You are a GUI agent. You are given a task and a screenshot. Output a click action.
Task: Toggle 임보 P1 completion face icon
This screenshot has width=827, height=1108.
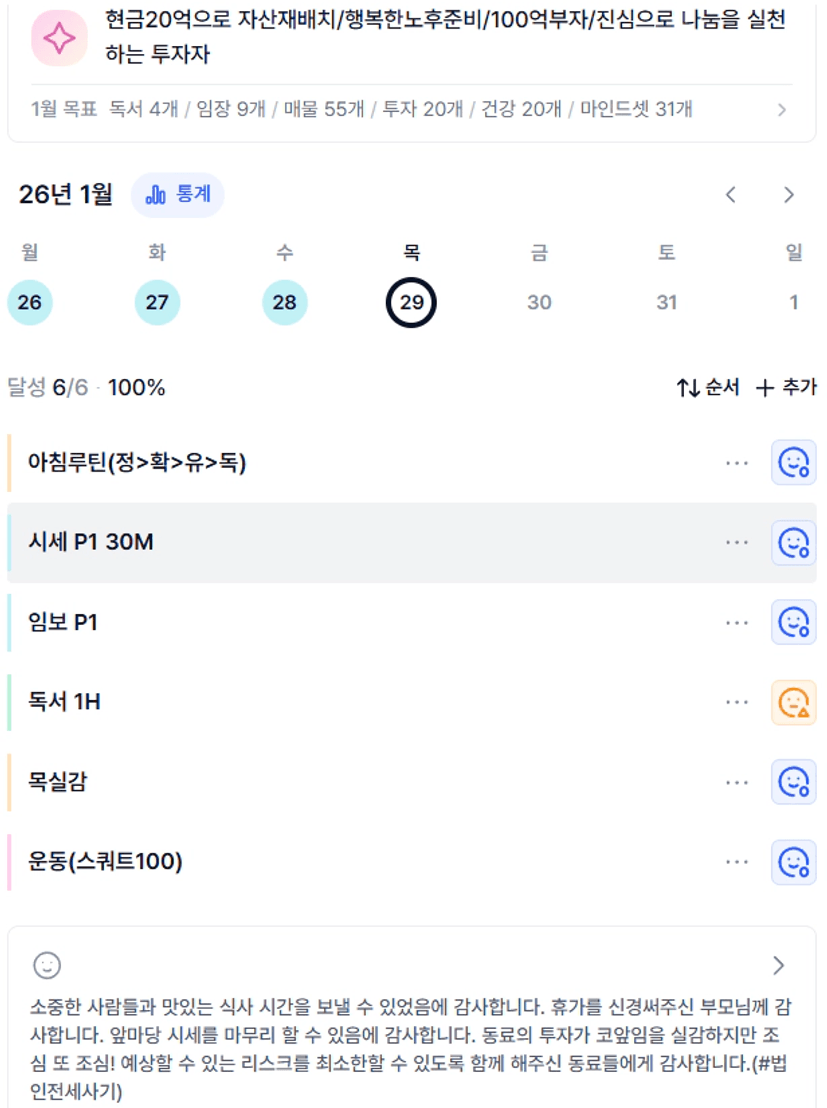pyautogui.click(x=793, y=623)
